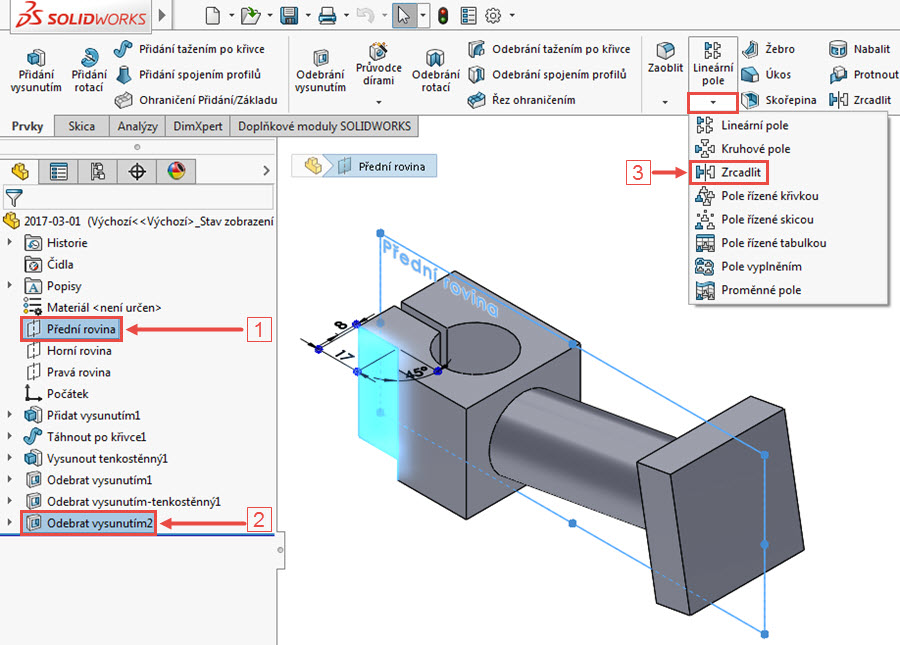This screenshot has height=645, width=900.
Task: Expand the manager tabs chevron
Action: [266, 171]
